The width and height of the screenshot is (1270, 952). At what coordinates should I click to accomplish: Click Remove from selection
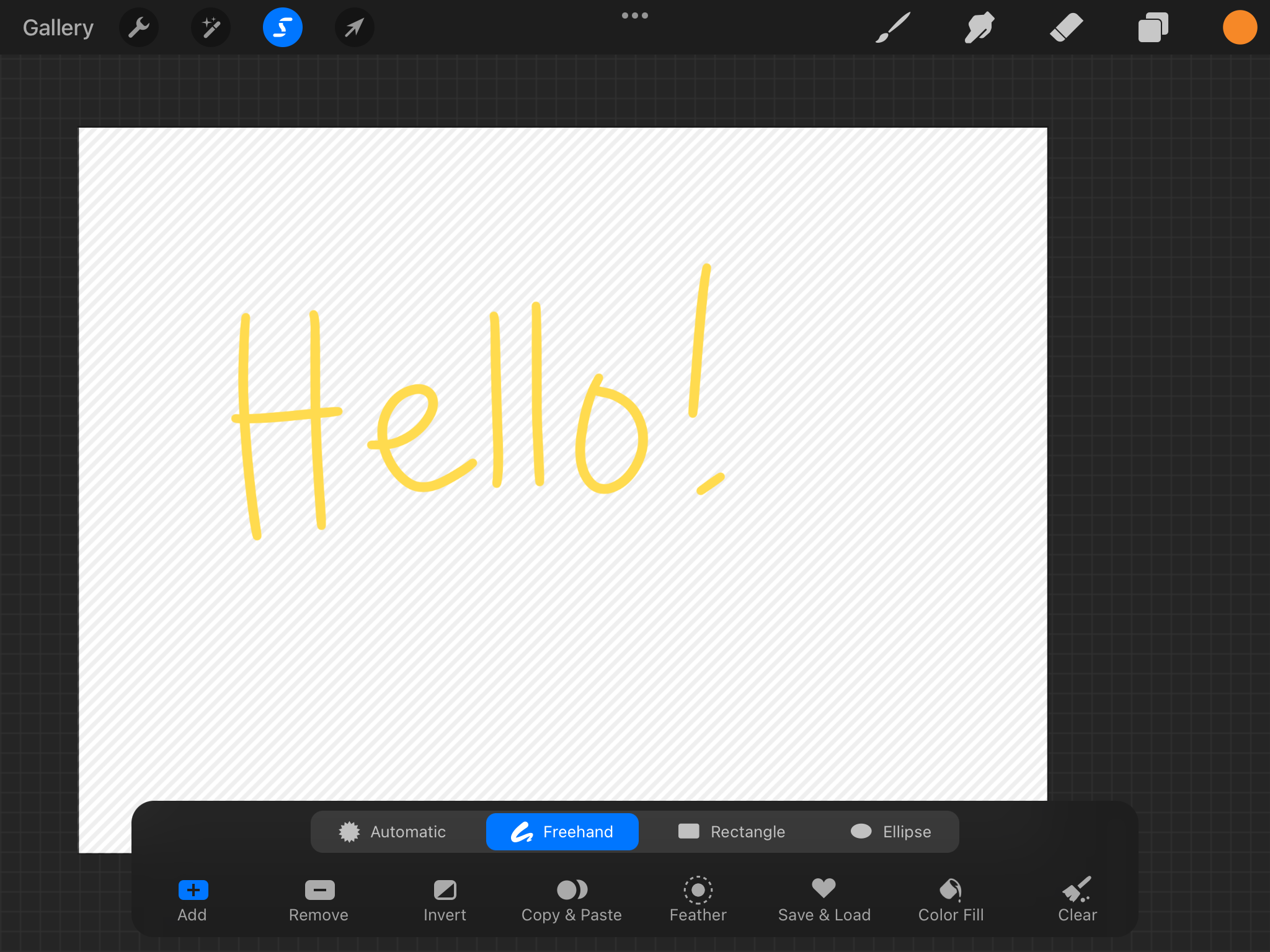(x=319, y=900)
